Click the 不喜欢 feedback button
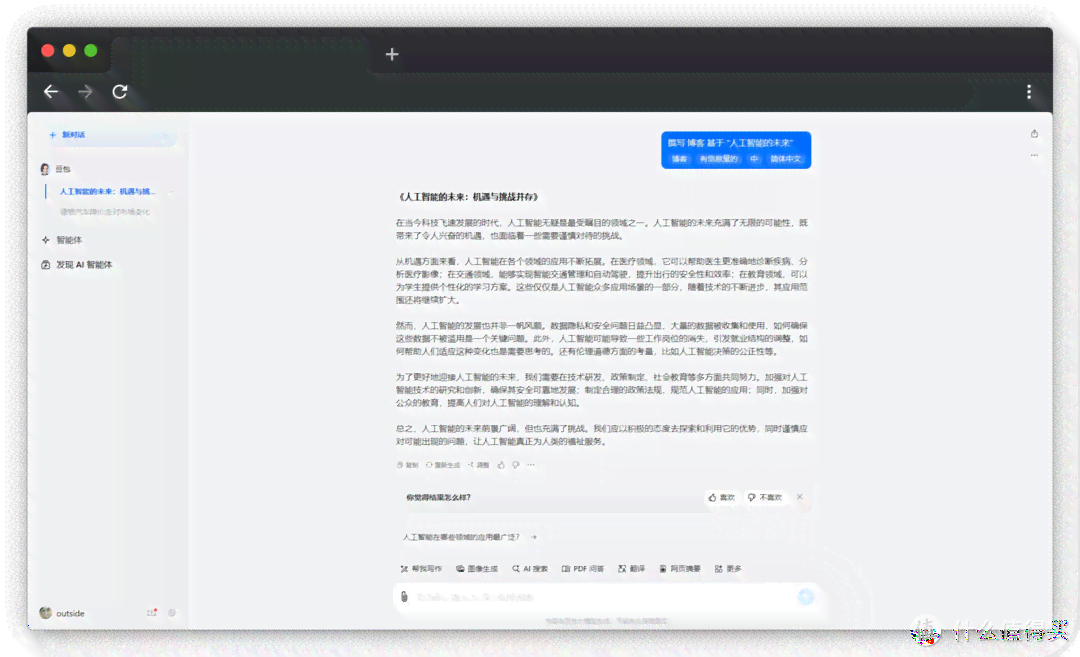 pos(766,497)
